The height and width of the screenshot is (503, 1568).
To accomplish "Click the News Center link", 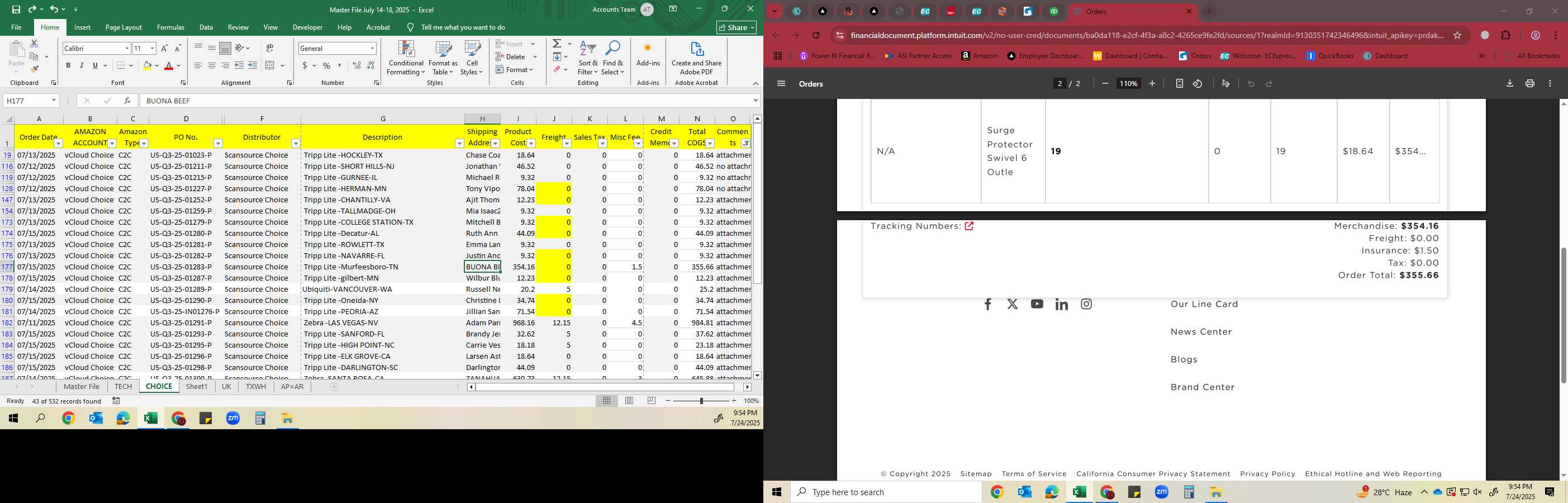I will point(1201,332).
